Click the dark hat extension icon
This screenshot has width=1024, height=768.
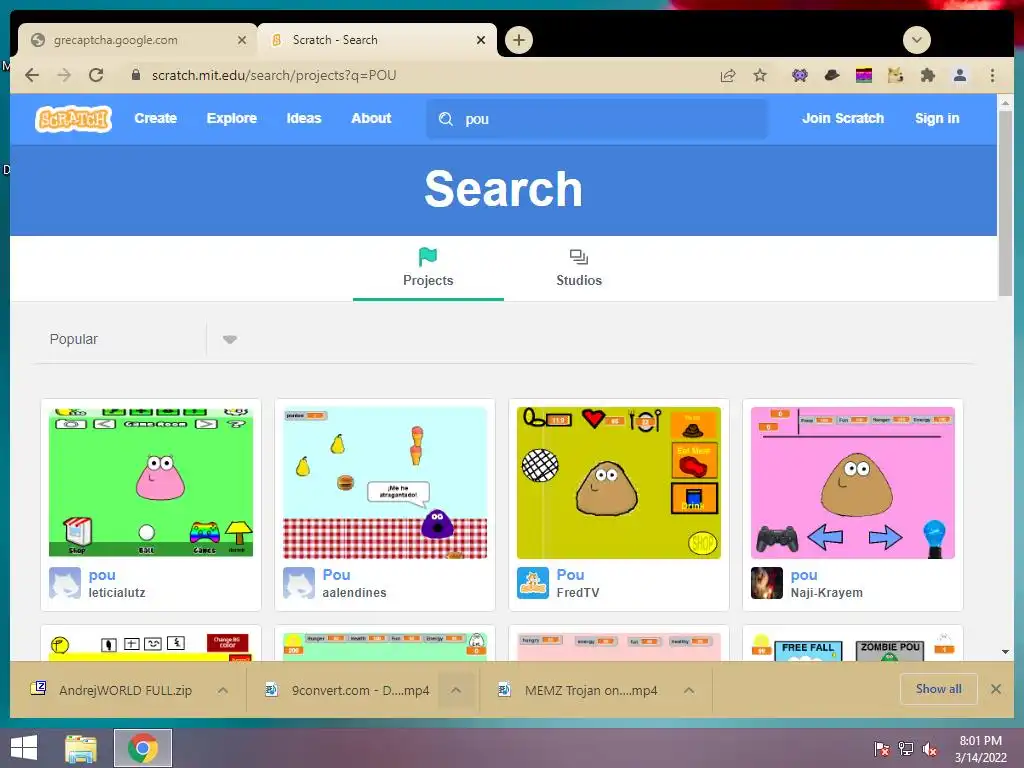(831, 75)
